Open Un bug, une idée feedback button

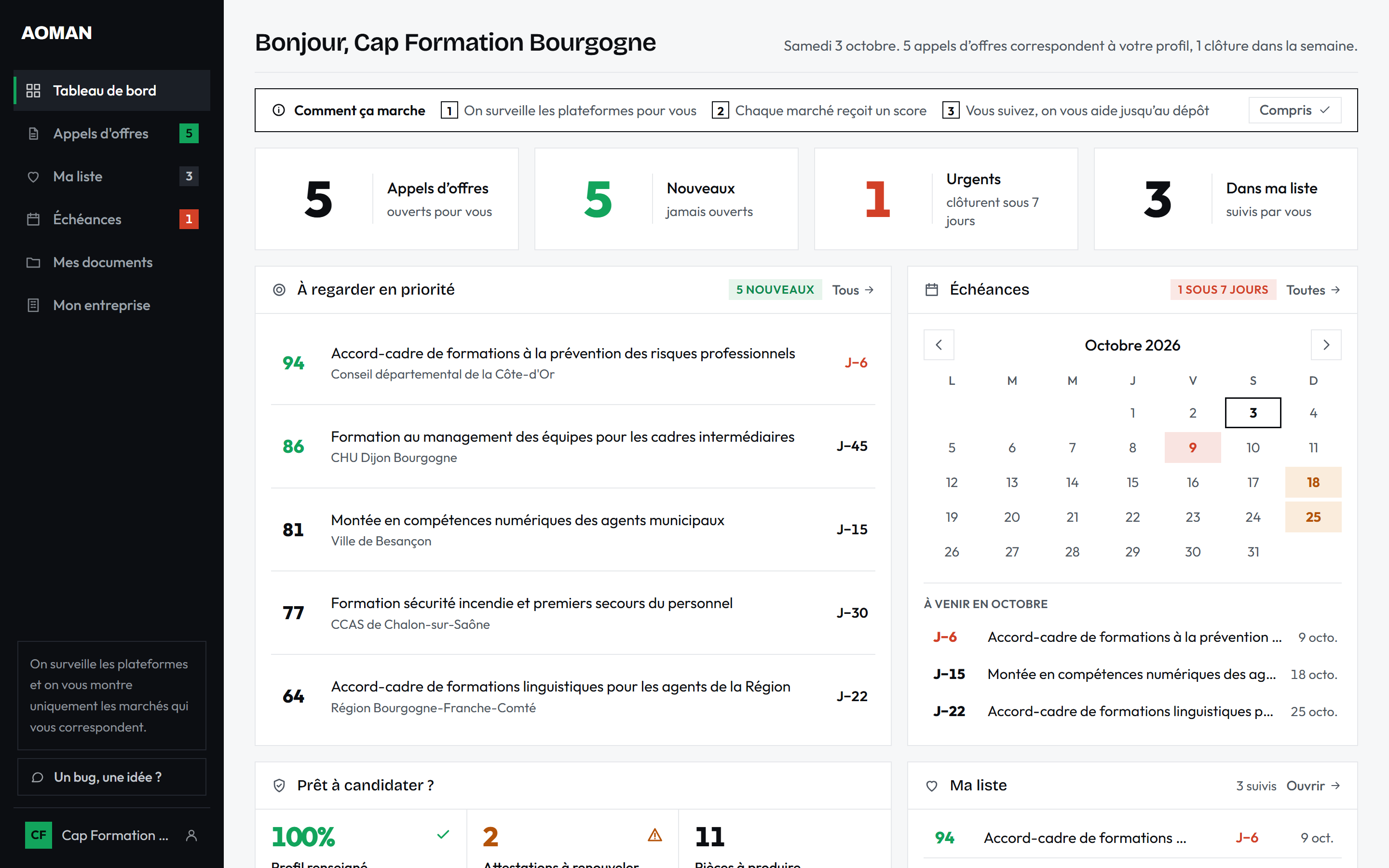point(112,777)
